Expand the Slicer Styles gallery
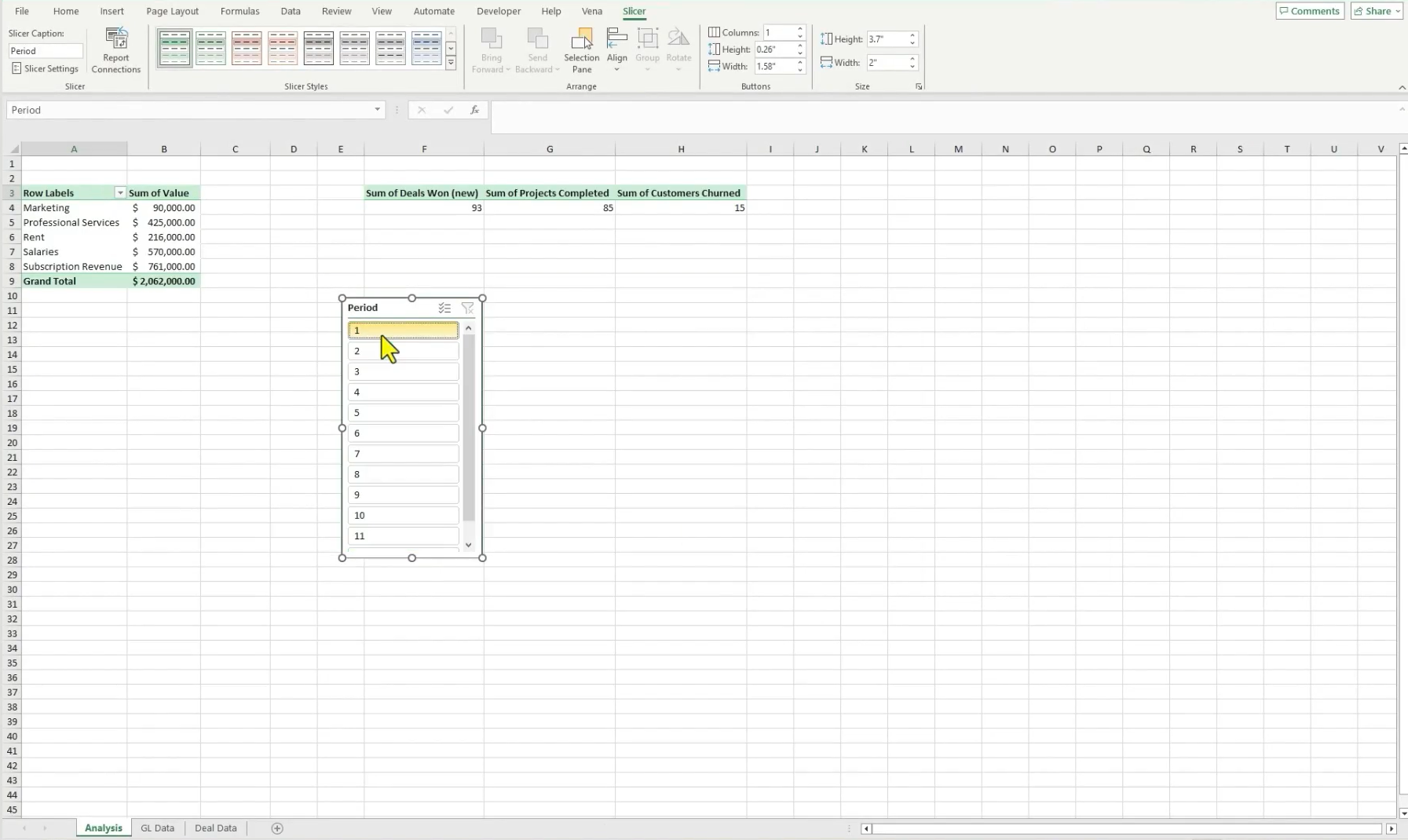1408x840 pixels. click(451, 64)
